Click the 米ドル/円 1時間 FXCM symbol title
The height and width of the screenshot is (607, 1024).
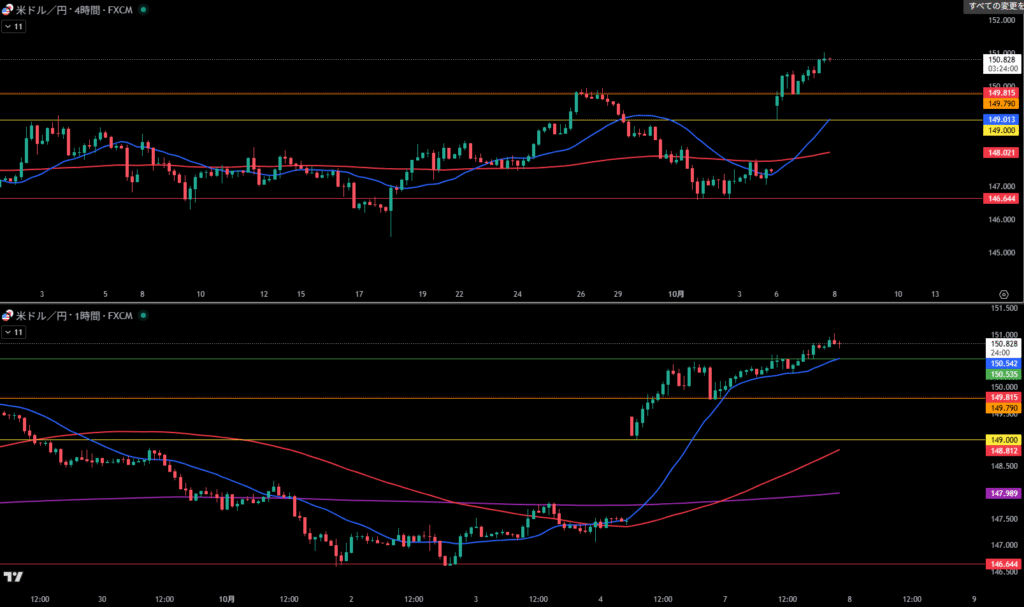75,315
